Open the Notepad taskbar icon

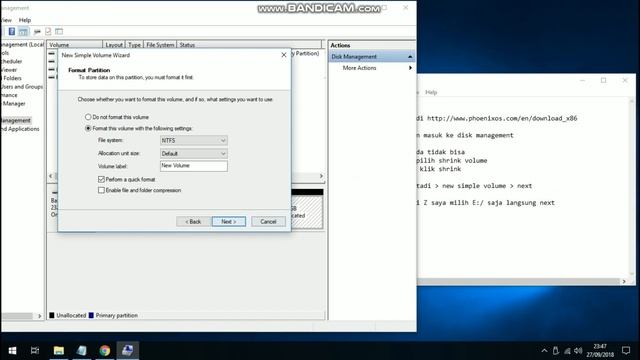(x=82, y=351)
